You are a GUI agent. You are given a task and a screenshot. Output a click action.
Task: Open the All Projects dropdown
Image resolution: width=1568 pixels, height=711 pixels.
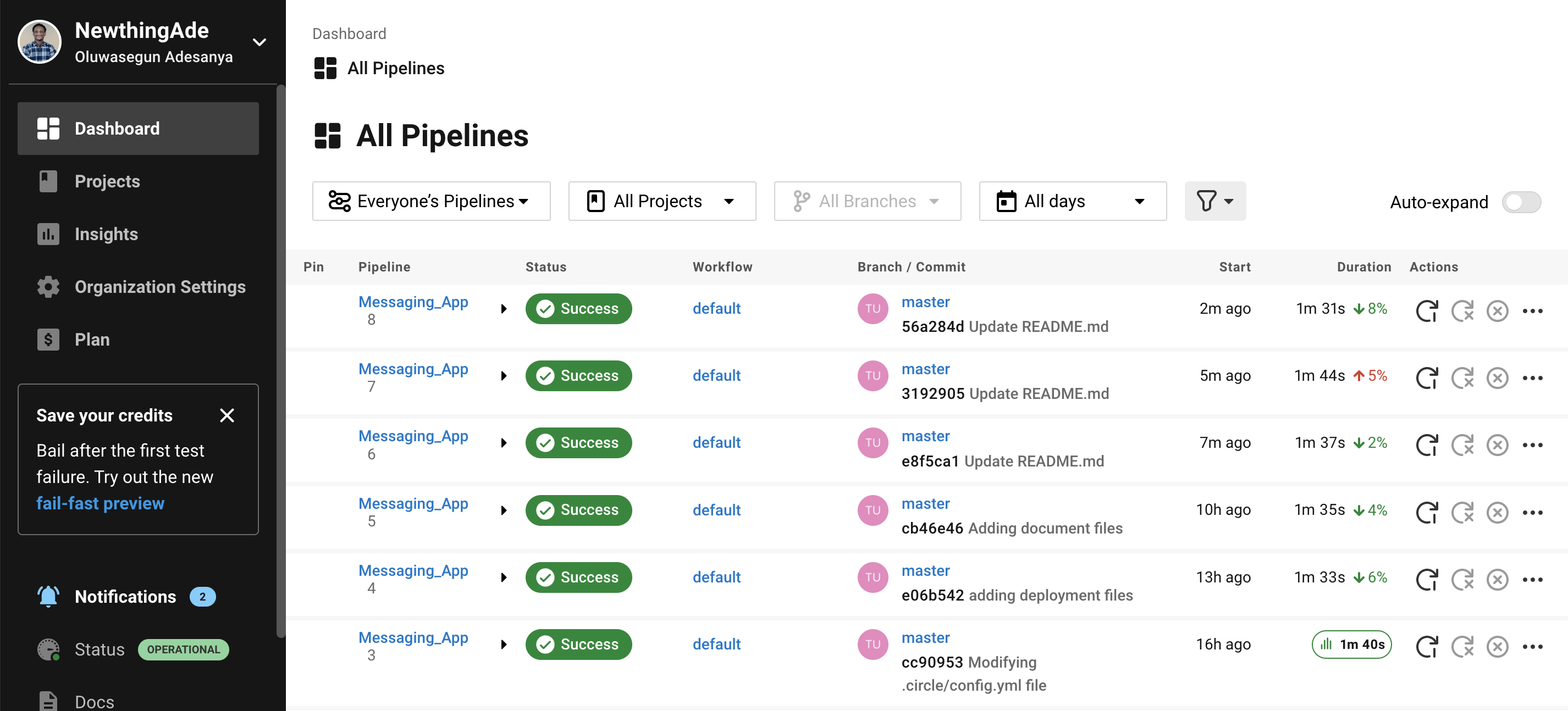point(661,201)
